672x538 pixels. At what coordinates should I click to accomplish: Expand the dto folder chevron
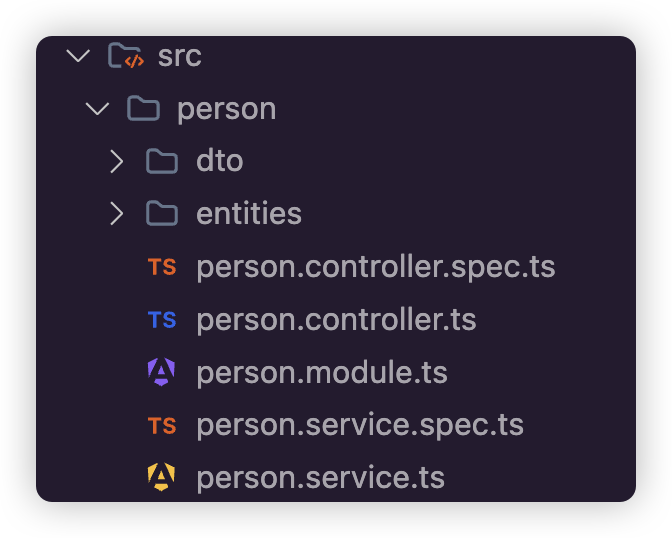pyautogui.click(x=117, y=161)
